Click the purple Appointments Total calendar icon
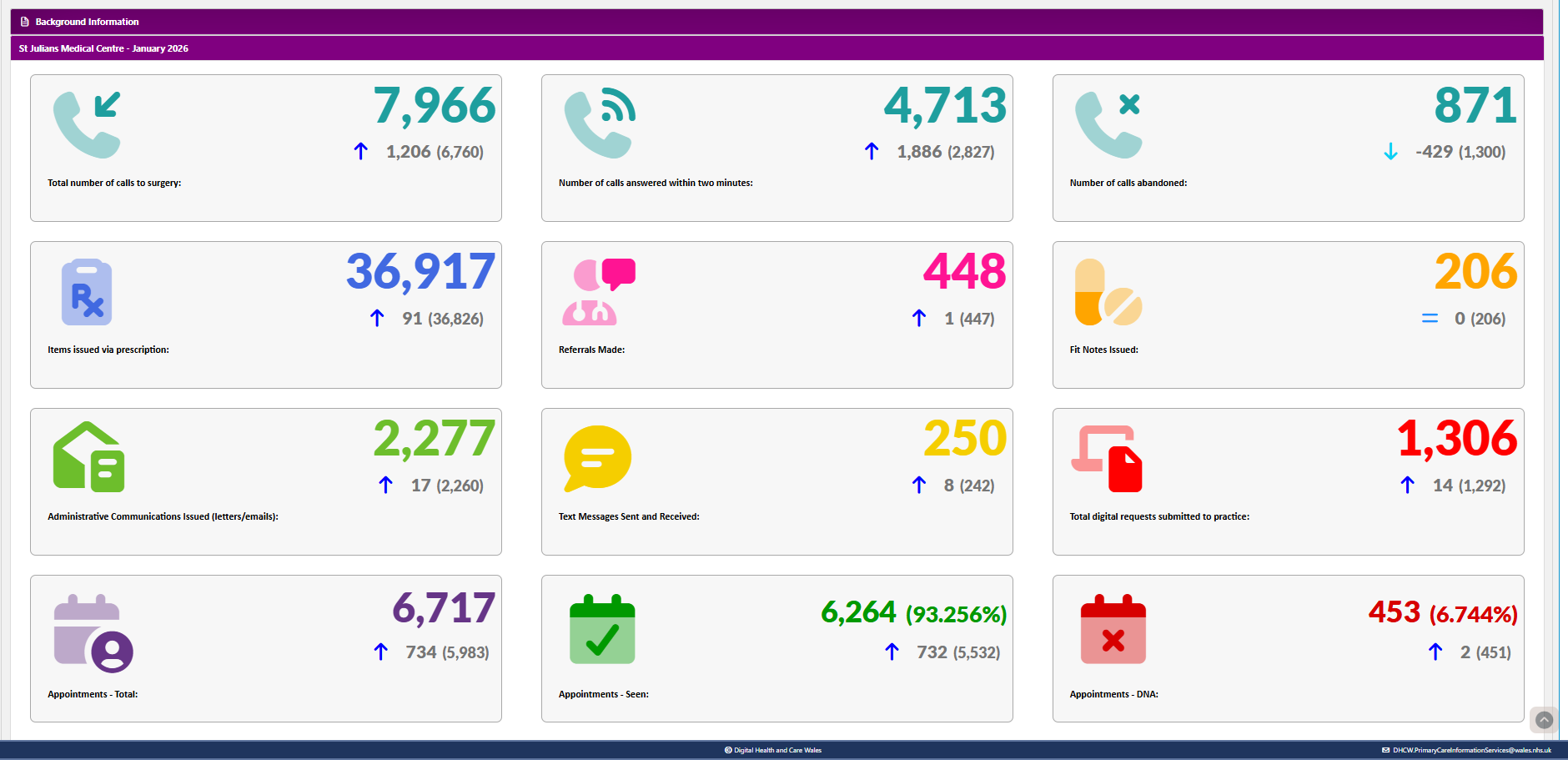This screenshot has width=1568, height=760. coord(93,633)
